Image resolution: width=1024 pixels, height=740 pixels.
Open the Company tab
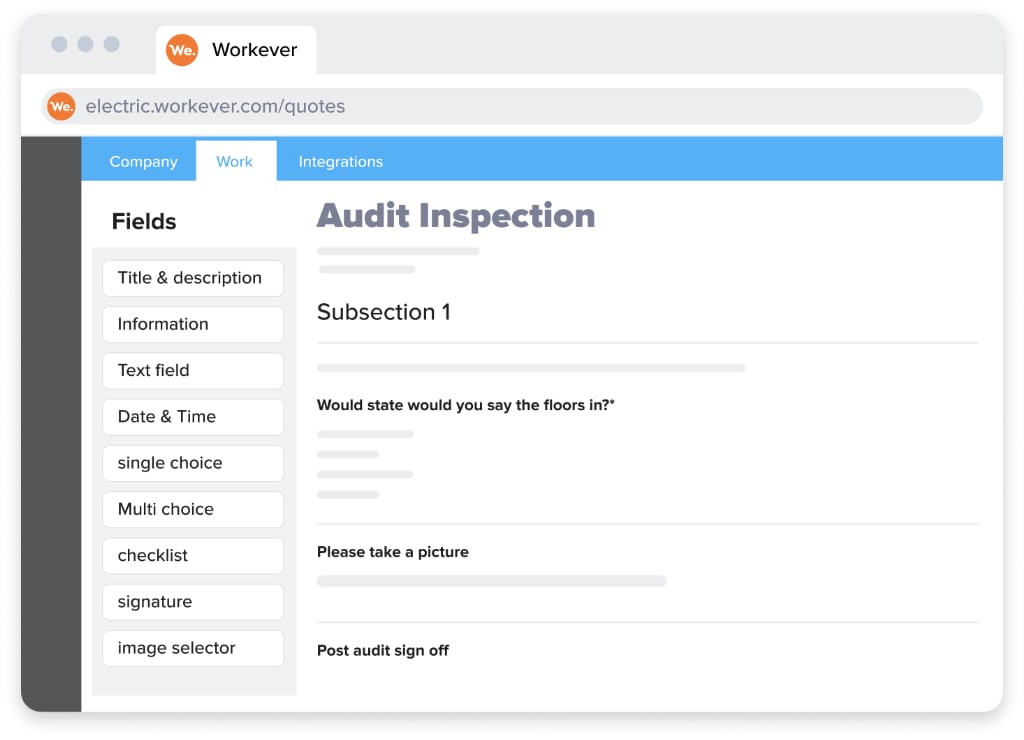pyautogui.click(x=143, y=161)
